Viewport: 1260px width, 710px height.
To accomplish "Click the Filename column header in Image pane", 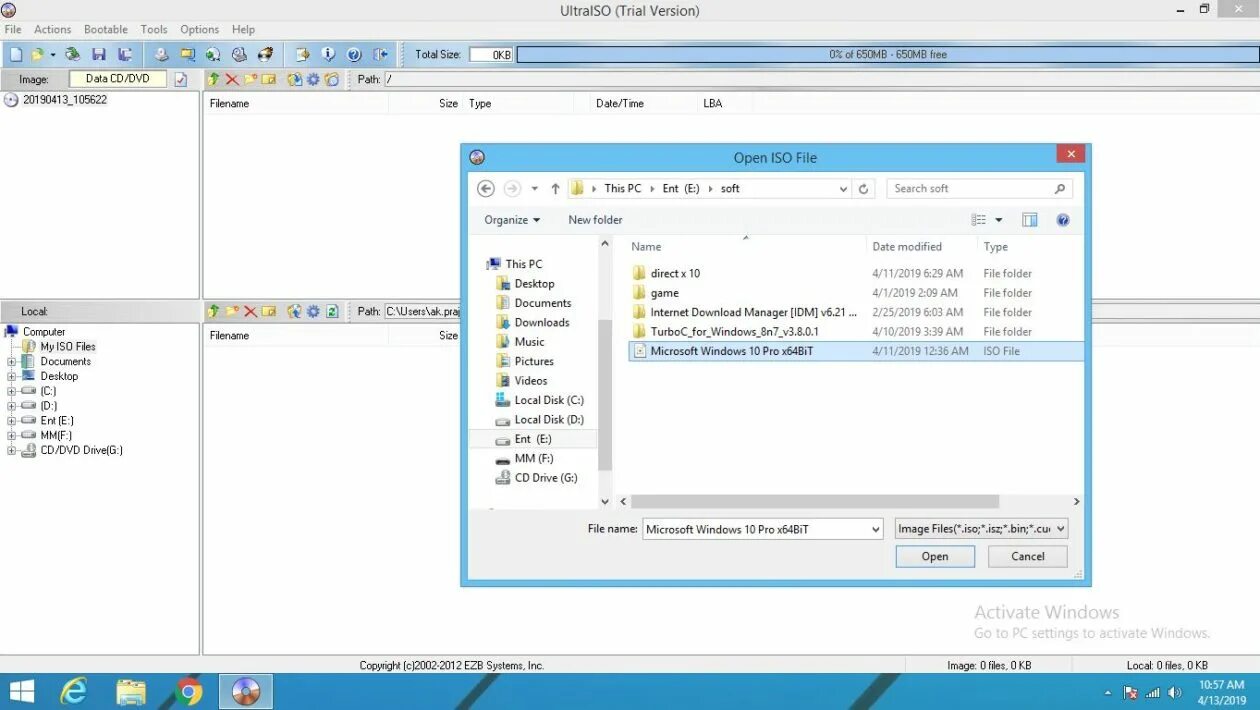I will (x=229, y=103).
